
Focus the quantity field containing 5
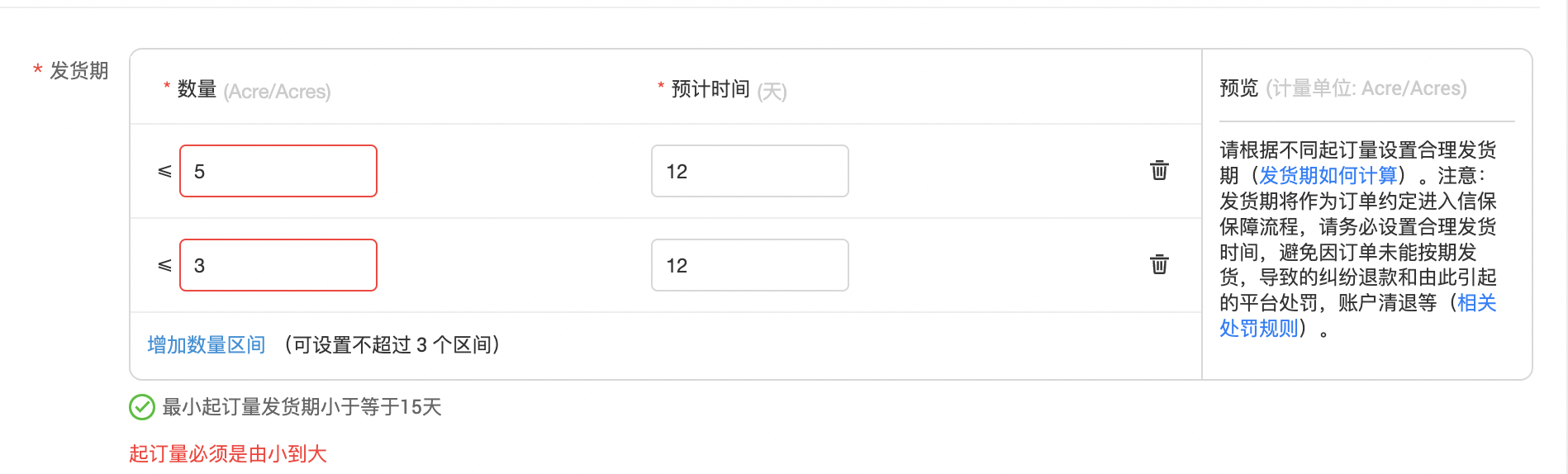[278, 171]
